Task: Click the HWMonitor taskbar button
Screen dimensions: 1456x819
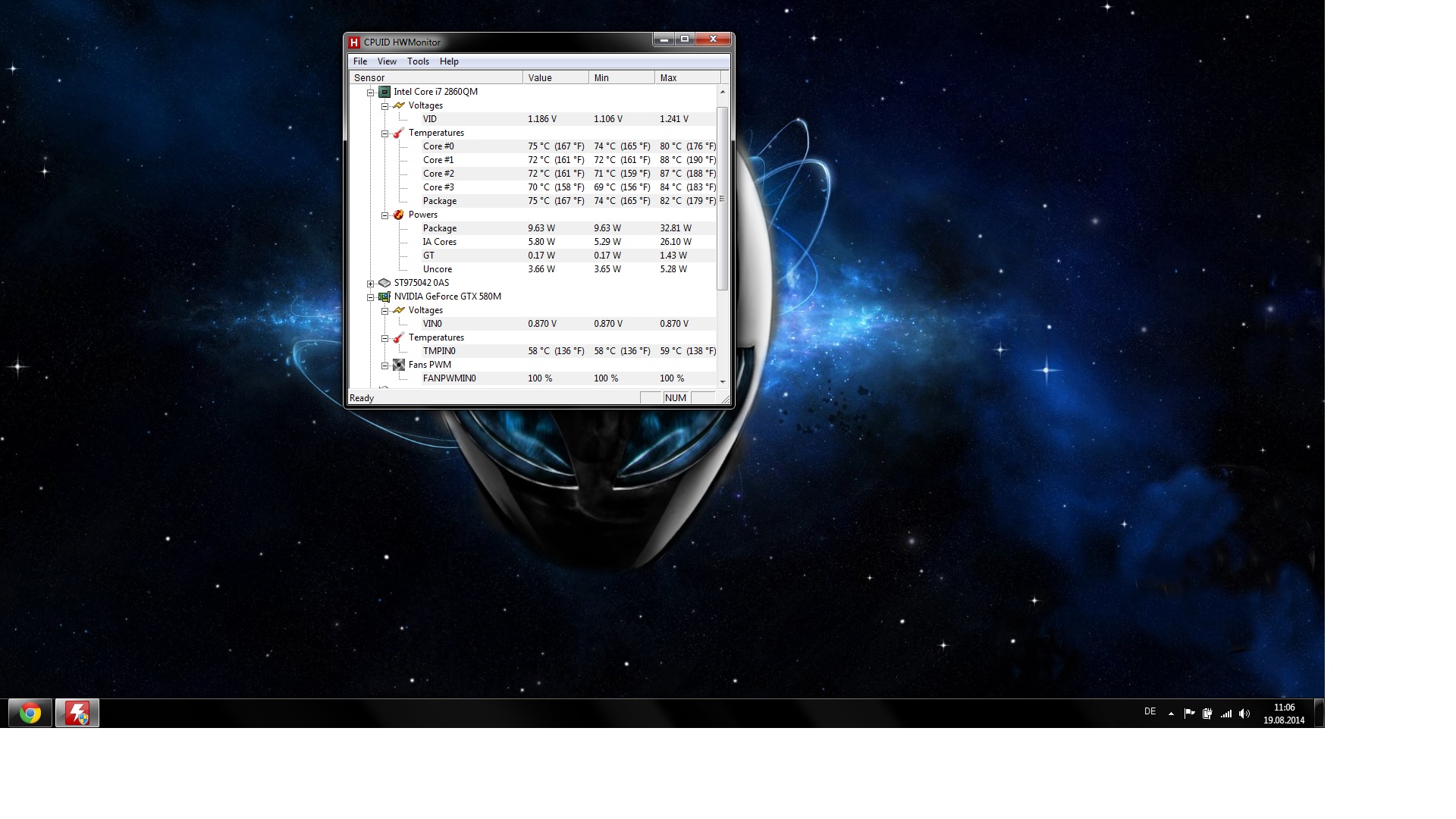Action: click(x=77, y=714)
